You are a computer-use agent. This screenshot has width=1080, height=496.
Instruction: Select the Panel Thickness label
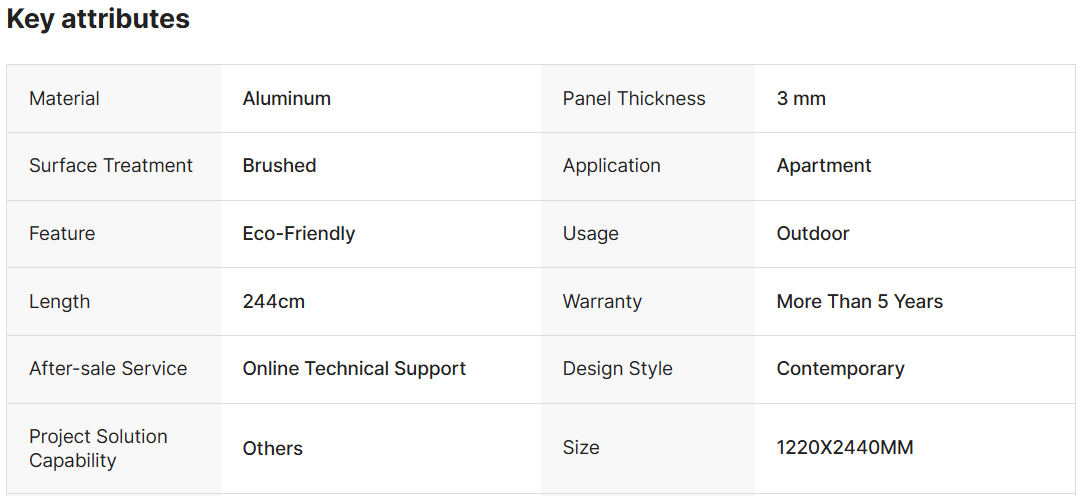coord(633,98)
